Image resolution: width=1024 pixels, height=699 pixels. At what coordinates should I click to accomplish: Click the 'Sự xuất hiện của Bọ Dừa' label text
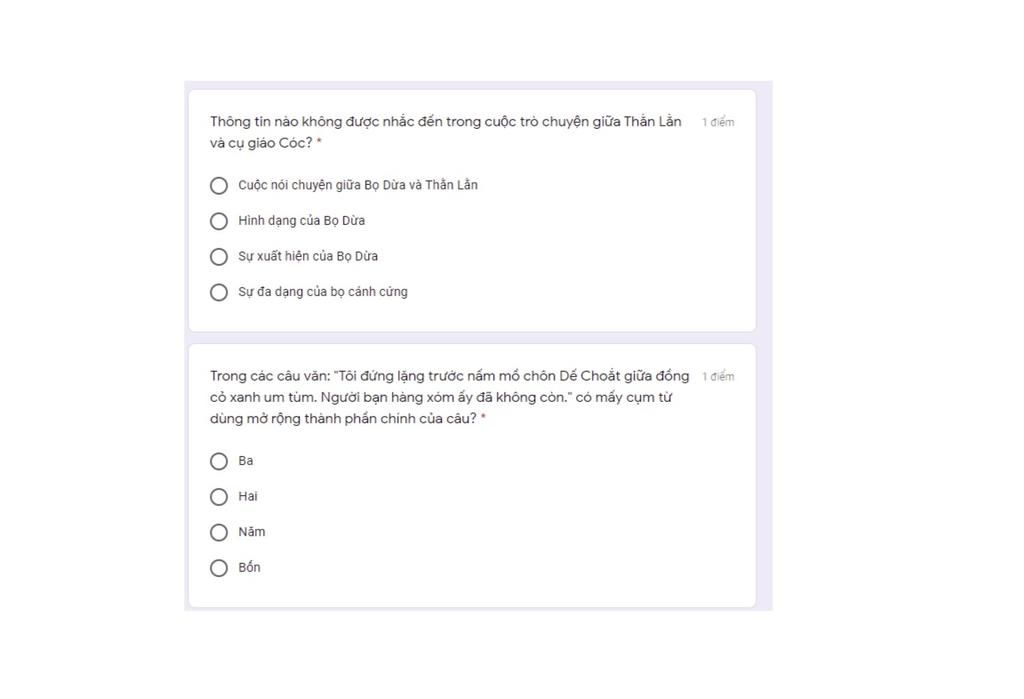(x=308, y=256)
